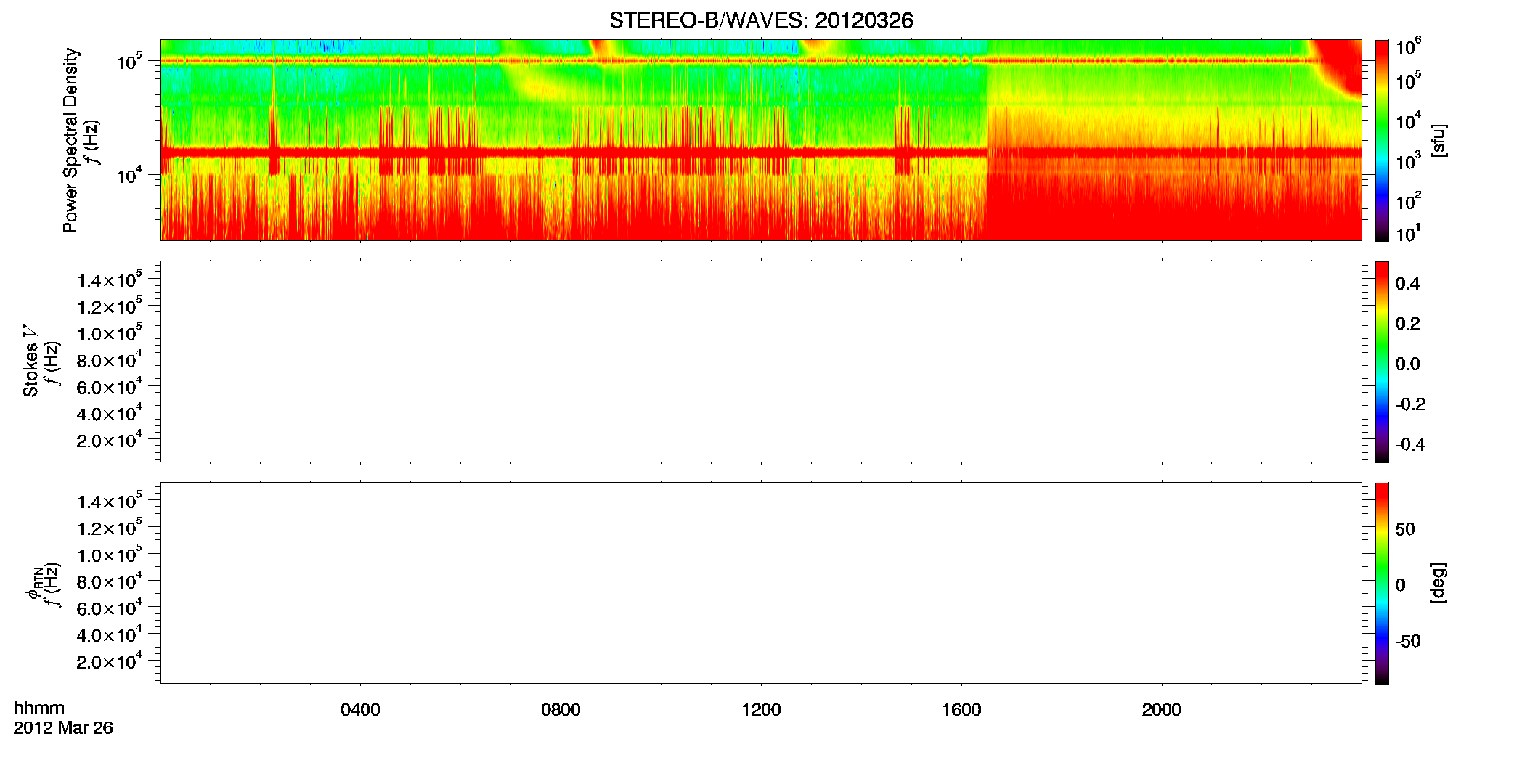
Task: Click the empty phi RTN plot panel
Action: click(761, 583)
